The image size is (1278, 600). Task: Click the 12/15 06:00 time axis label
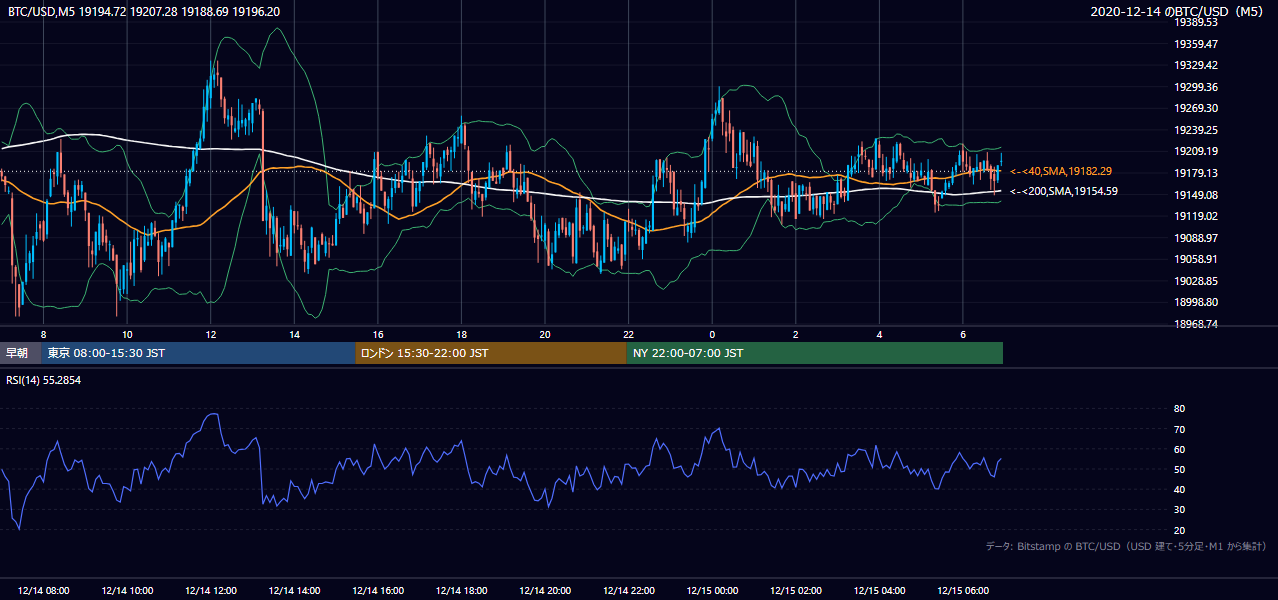click(963, 591)
